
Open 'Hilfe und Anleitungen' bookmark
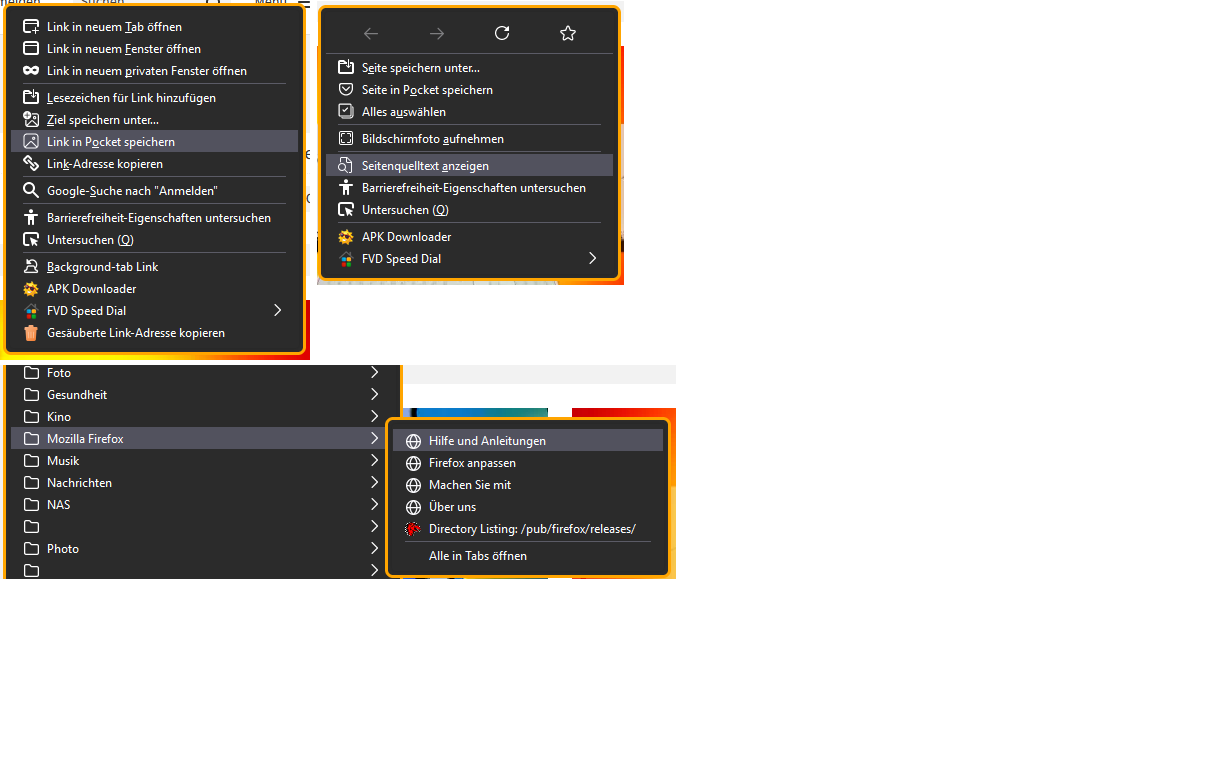point(528,440)
